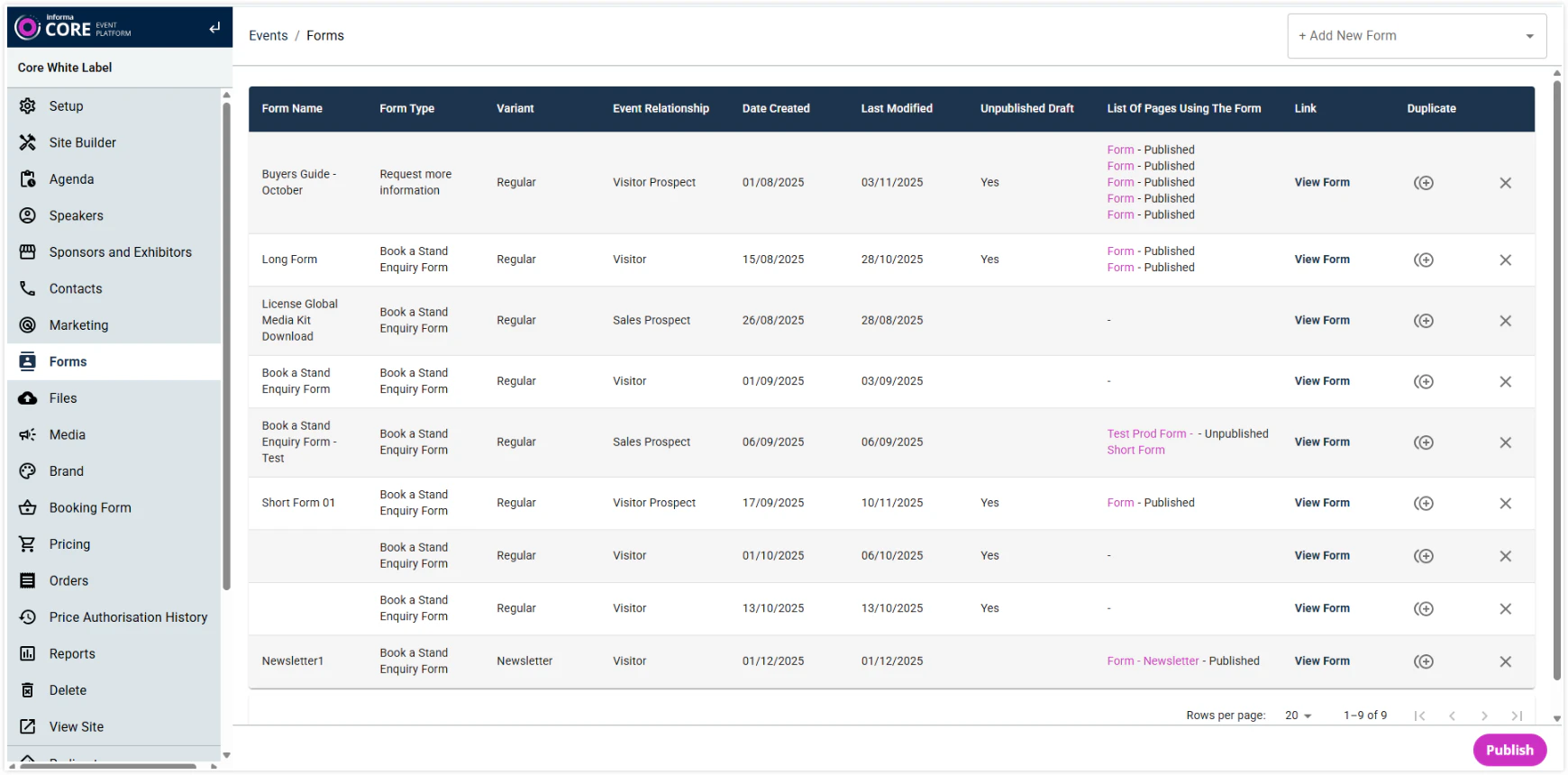
Task: Duplicate the Short Form 01 row
Action: (x=1423, y=503)
